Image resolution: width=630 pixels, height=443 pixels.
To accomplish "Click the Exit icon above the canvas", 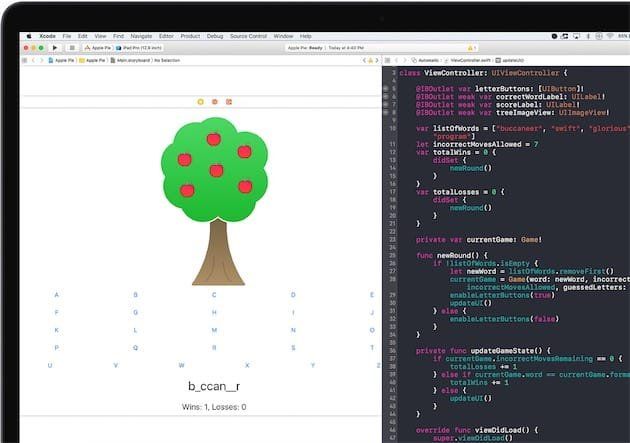I will point(228,101).
